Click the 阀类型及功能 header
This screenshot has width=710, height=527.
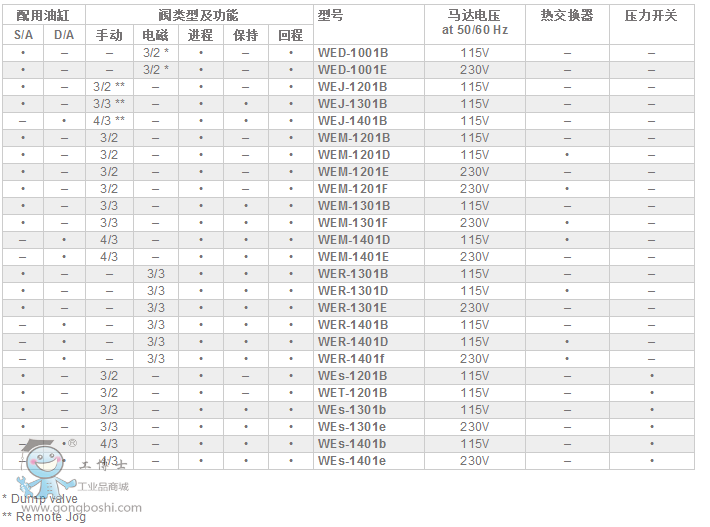[x=198, y=16]
